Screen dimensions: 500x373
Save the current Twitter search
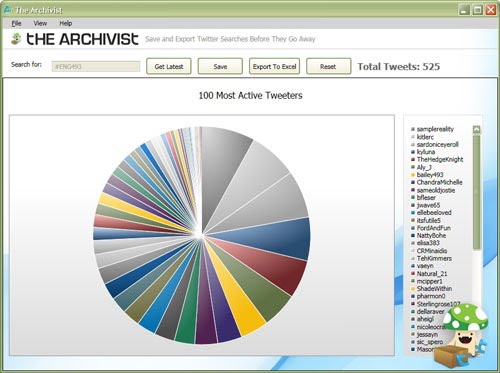(x=220, y=66)
